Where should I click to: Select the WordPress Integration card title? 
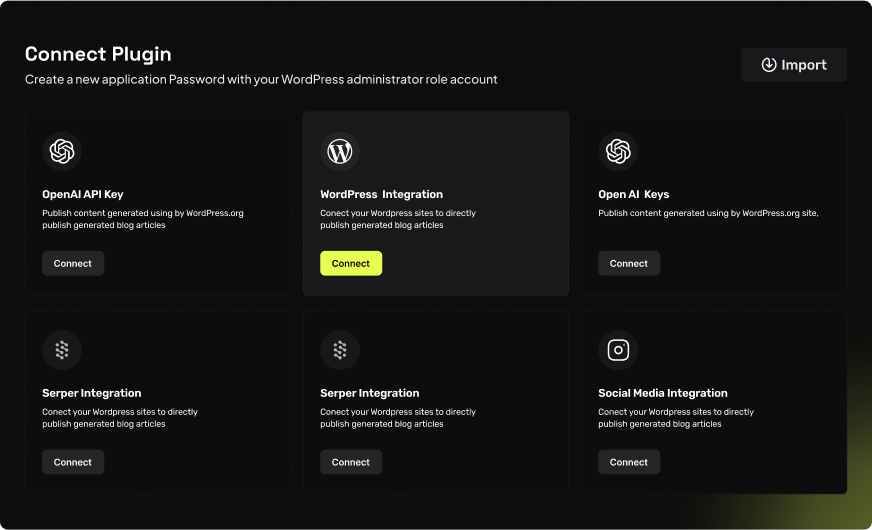[x=381, y=194]
